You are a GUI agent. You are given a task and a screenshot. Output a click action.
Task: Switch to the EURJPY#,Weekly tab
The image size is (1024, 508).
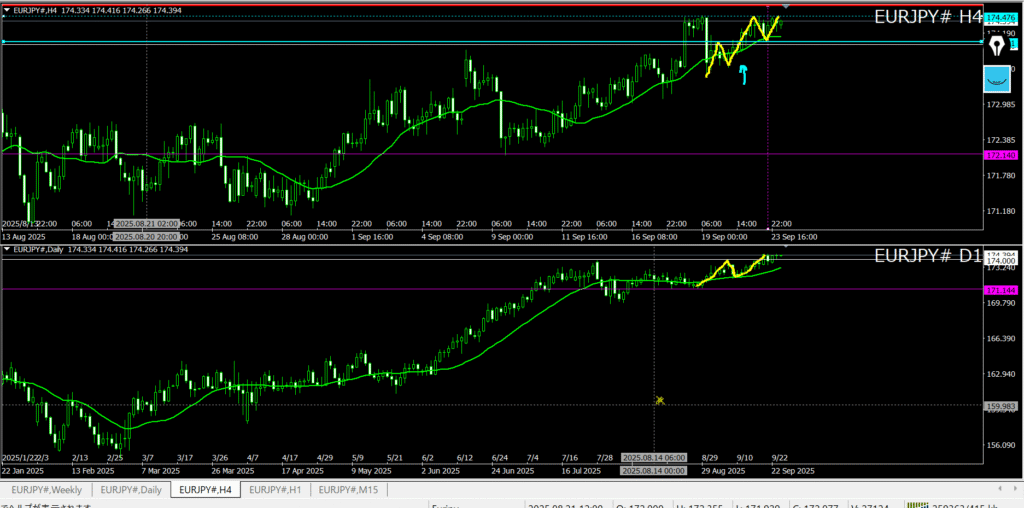[47, 489]
